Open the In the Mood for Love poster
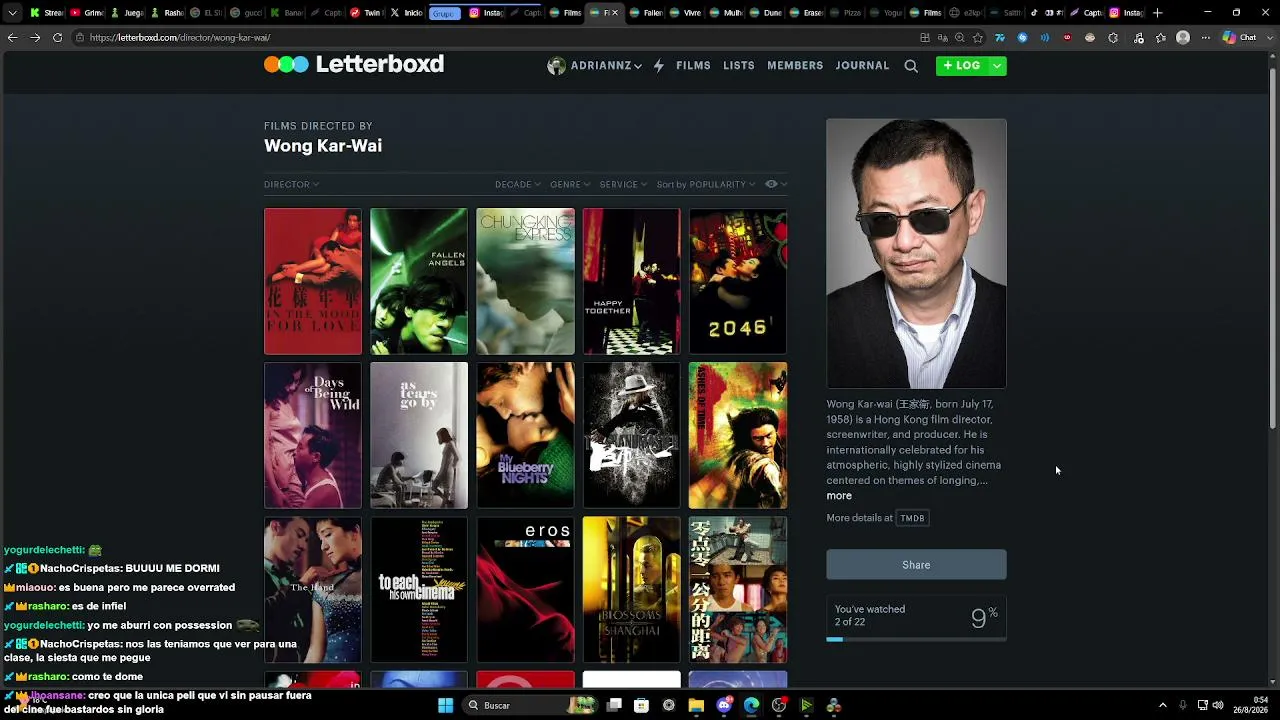The image size is (1280, 720). pyautogui.click(x=313, y=281)
